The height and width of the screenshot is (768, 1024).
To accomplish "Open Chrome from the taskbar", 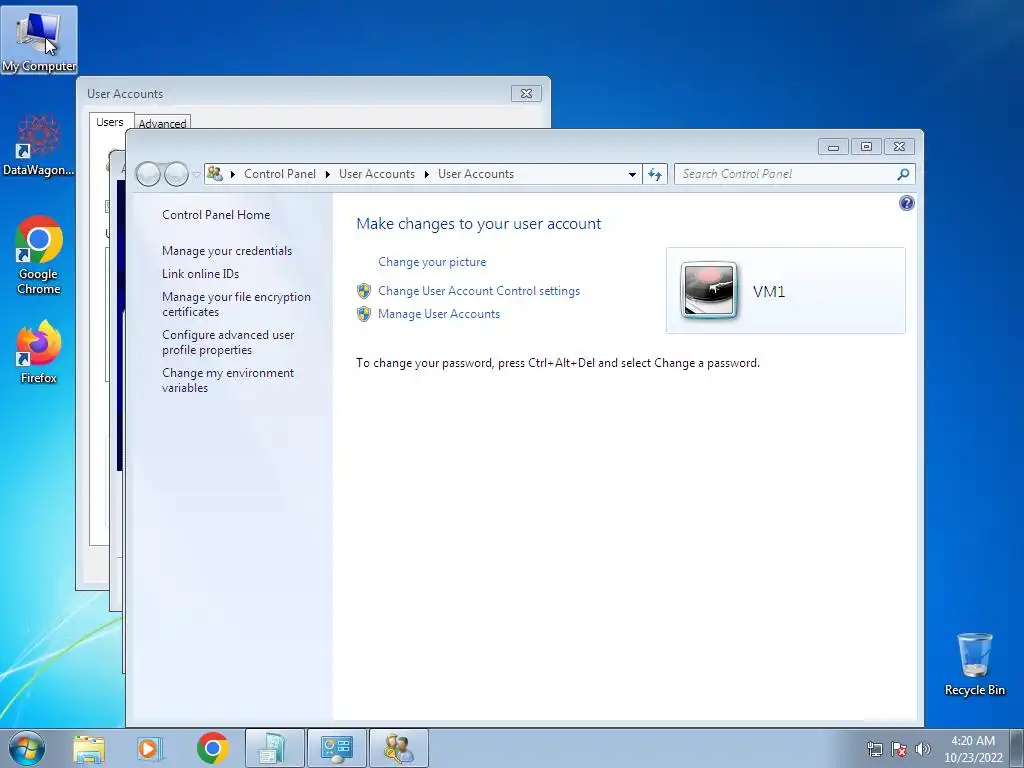I will coord(212,748).
